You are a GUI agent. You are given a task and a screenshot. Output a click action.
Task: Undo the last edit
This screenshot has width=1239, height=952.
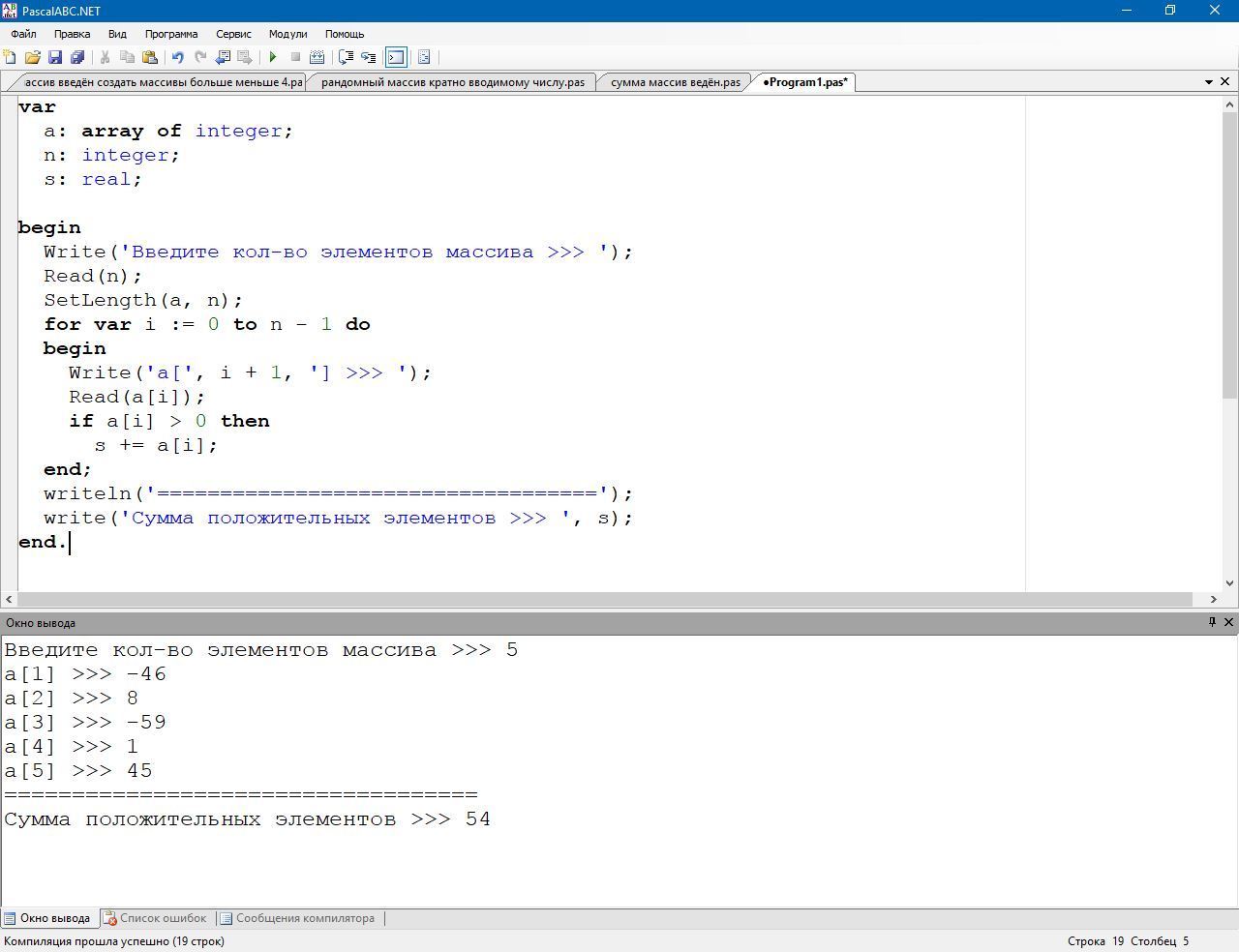(x=177, y=57)
